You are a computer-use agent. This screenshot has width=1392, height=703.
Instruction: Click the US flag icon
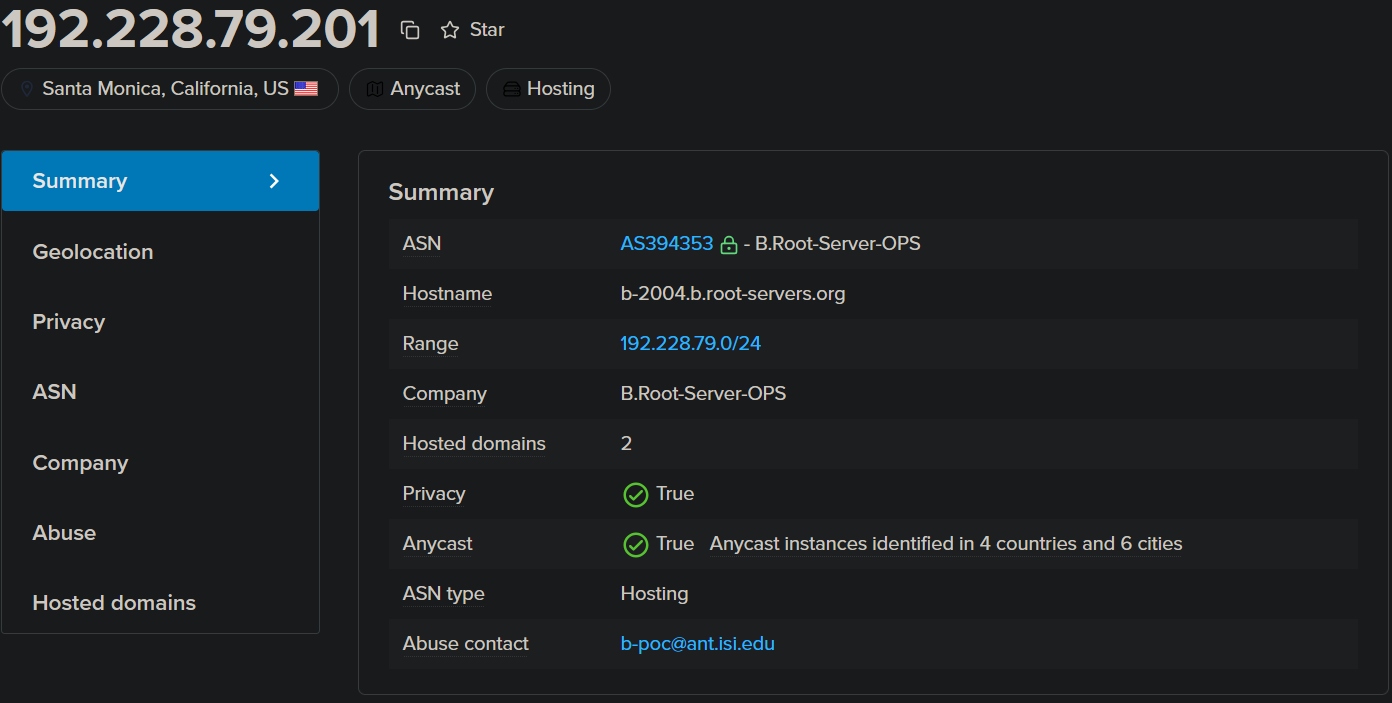tap(306, 89)
